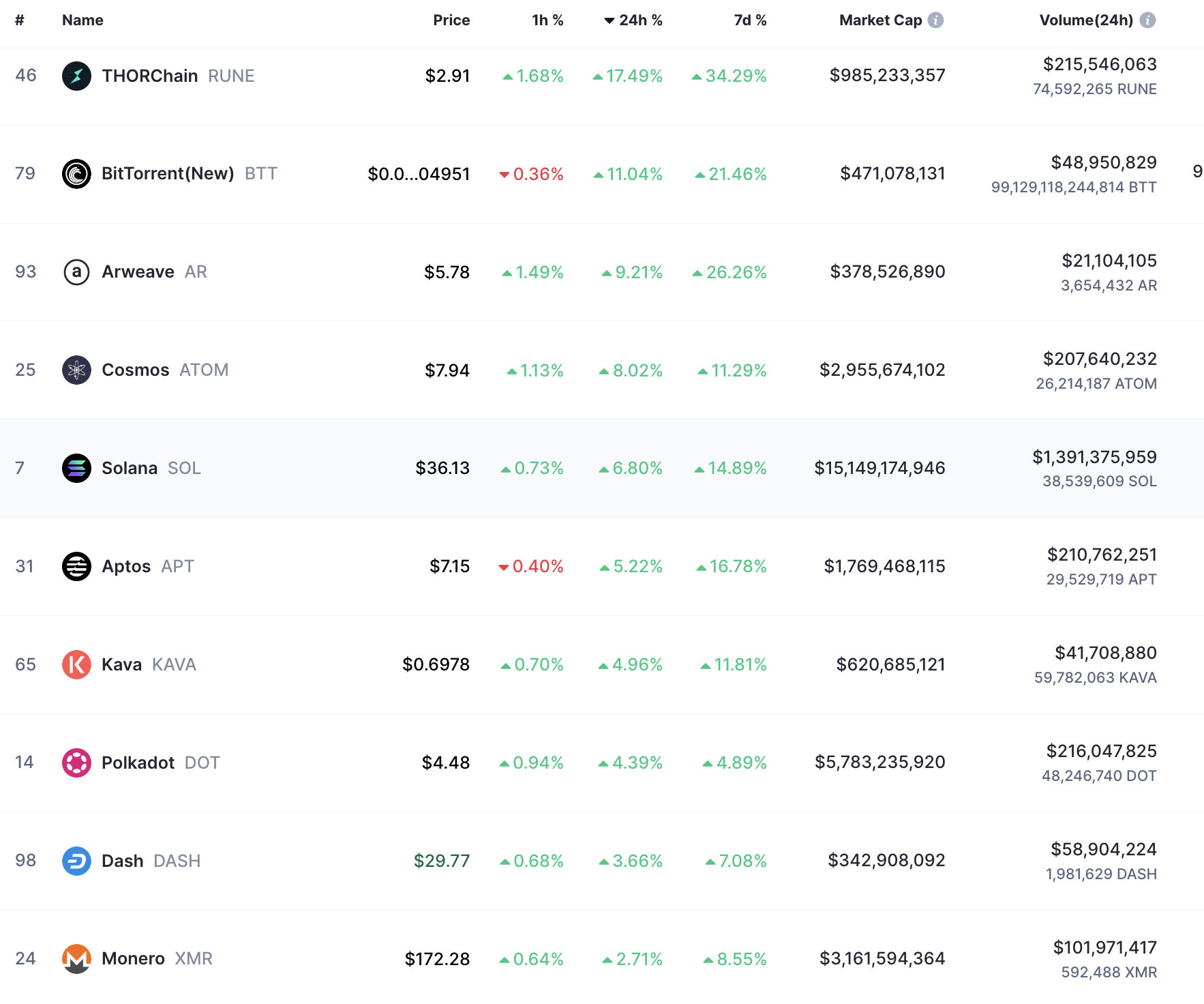Open the Solana SOL coin page

pyautogui.click(x=151, y=468)
